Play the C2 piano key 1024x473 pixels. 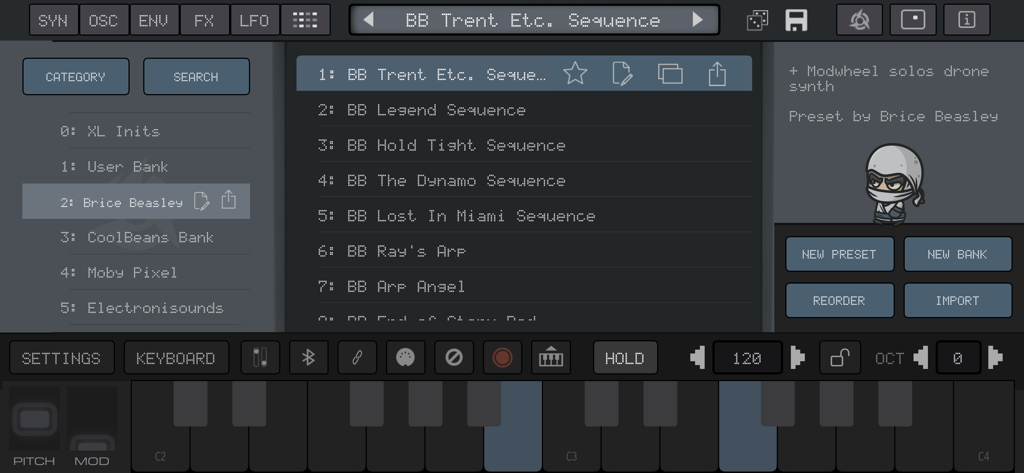click(x=160, y=451)
